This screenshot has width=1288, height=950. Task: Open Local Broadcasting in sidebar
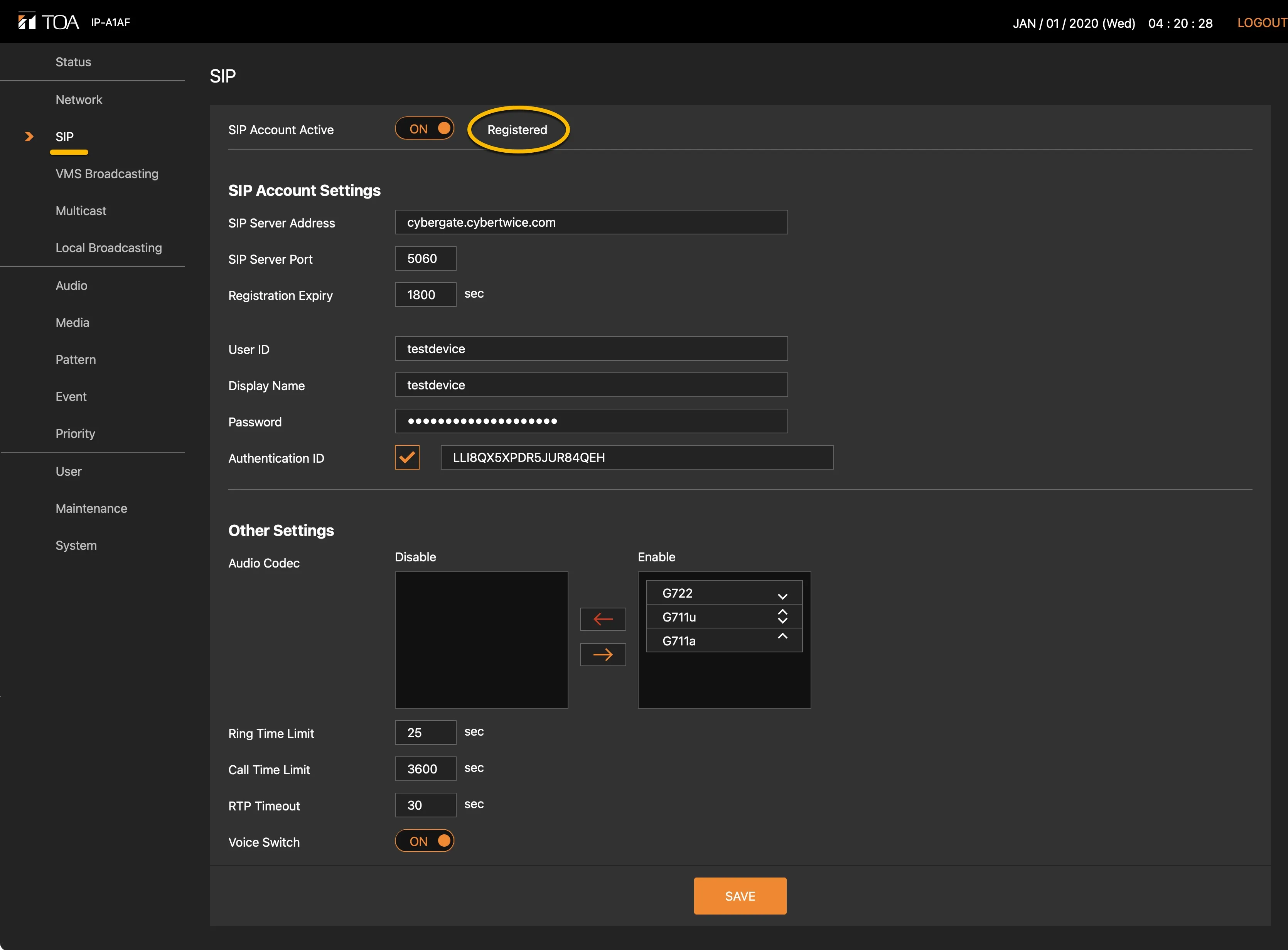click(x=109, y=248)
